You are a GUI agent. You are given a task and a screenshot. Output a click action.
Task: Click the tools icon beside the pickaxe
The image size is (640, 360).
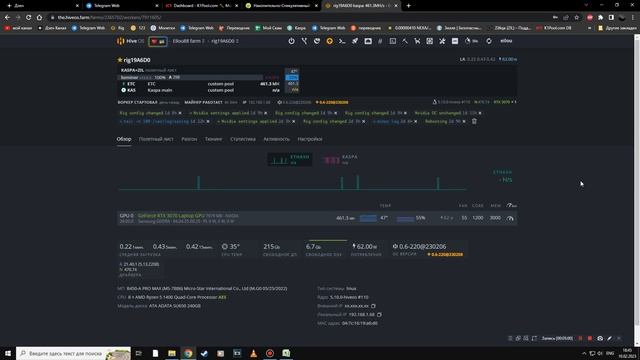[417, 41]
